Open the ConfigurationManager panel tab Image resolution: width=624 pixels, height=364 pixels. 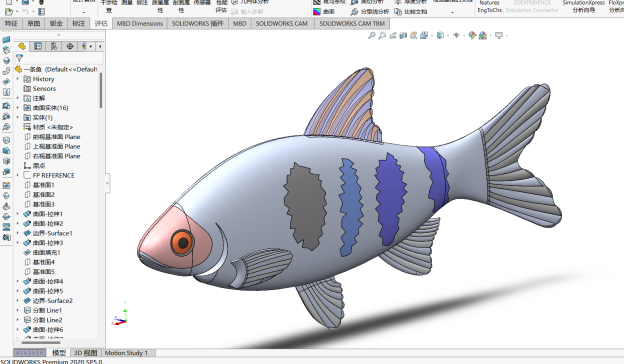click(54, 47)
